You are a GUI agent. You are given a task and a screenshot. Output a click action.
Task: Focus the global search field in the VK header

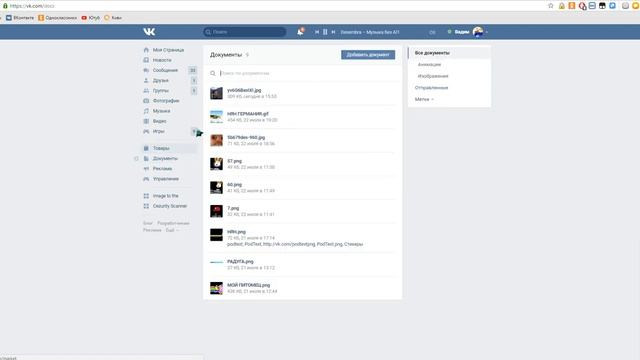(244, 32)
